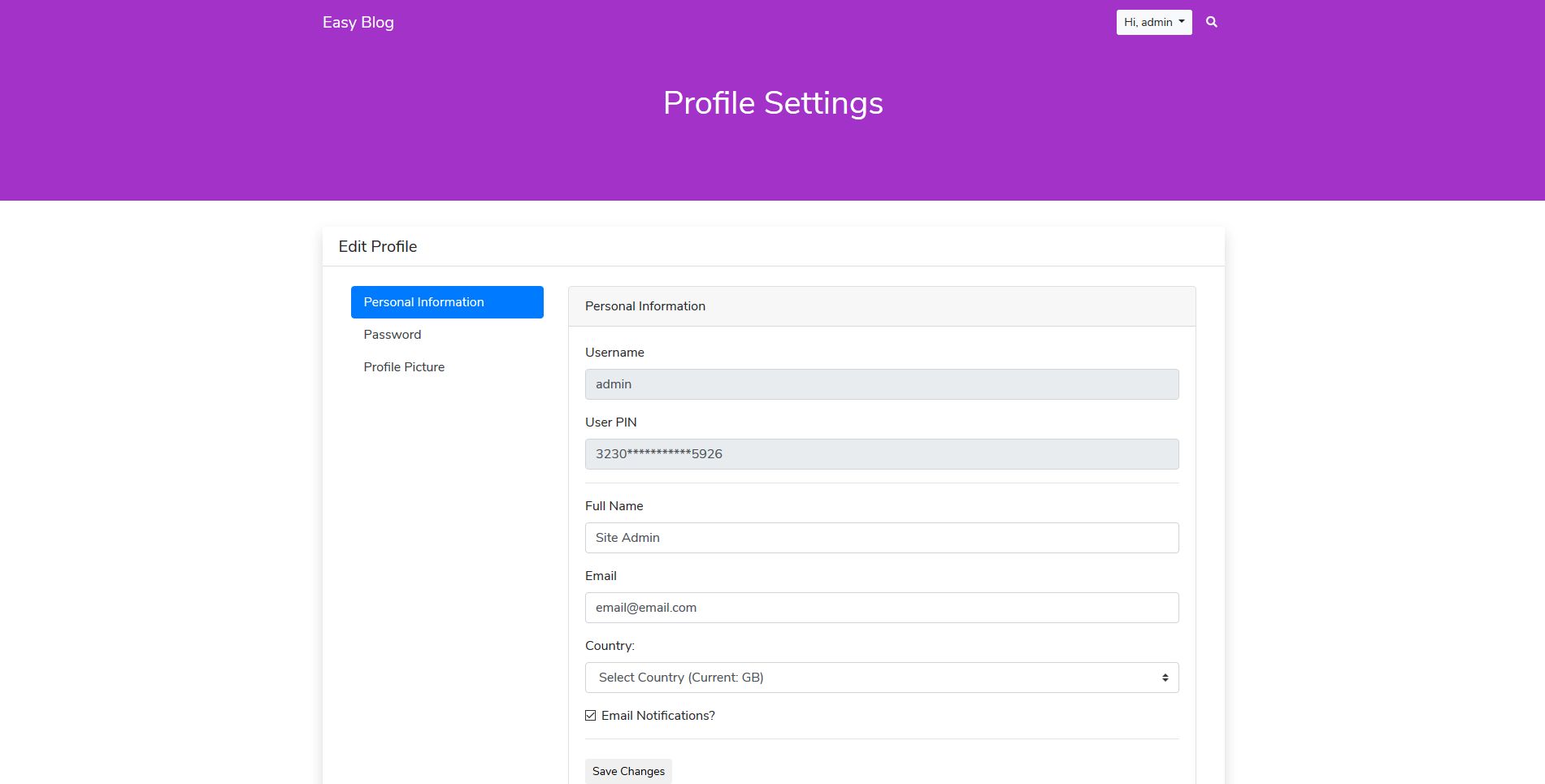Toggle the Email Notifications checkbox

point(591,716)
